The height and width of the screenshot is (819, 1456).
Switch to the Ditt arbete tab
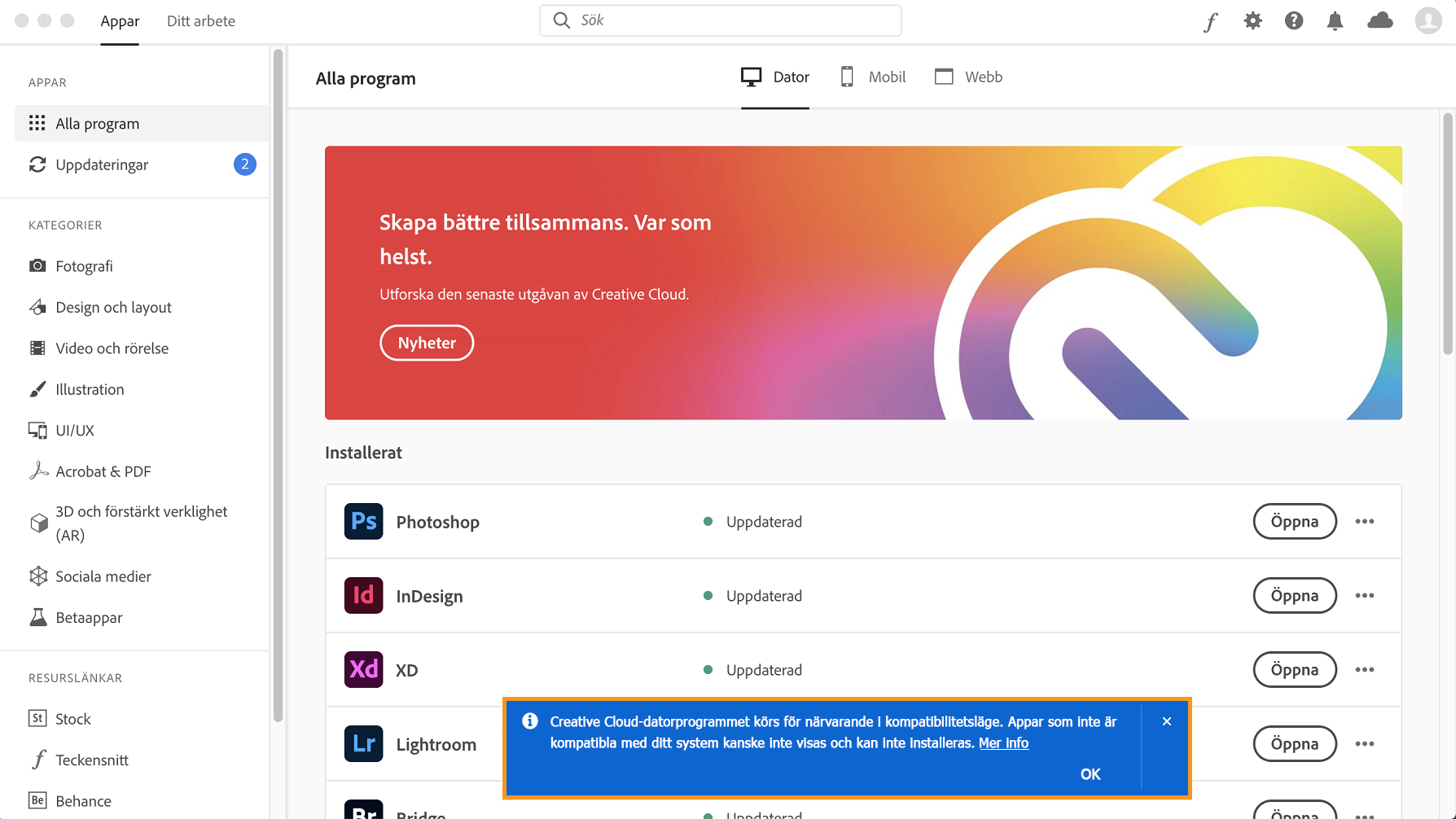200,21
